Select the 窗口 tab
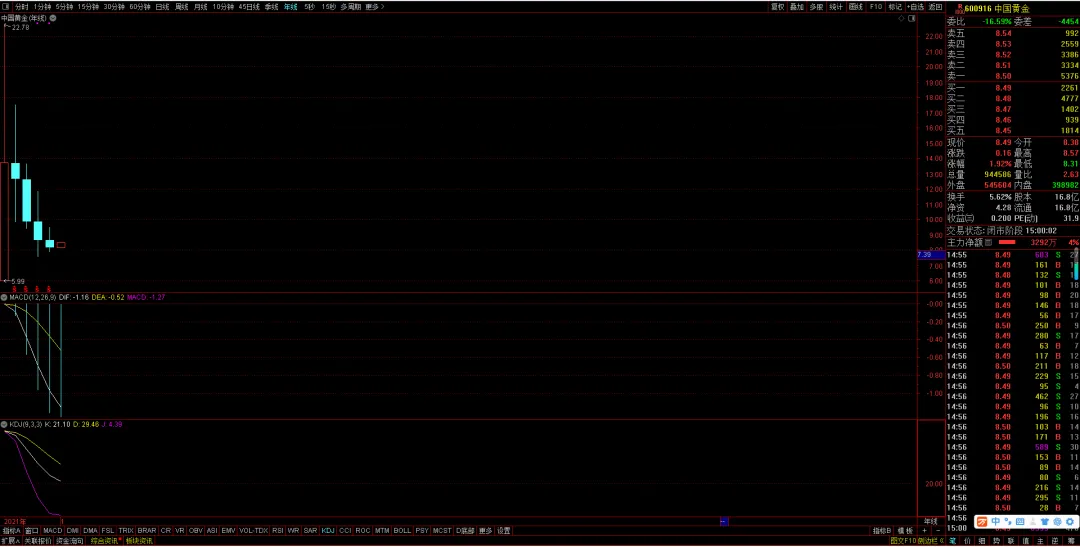 [x=32, y=531]
